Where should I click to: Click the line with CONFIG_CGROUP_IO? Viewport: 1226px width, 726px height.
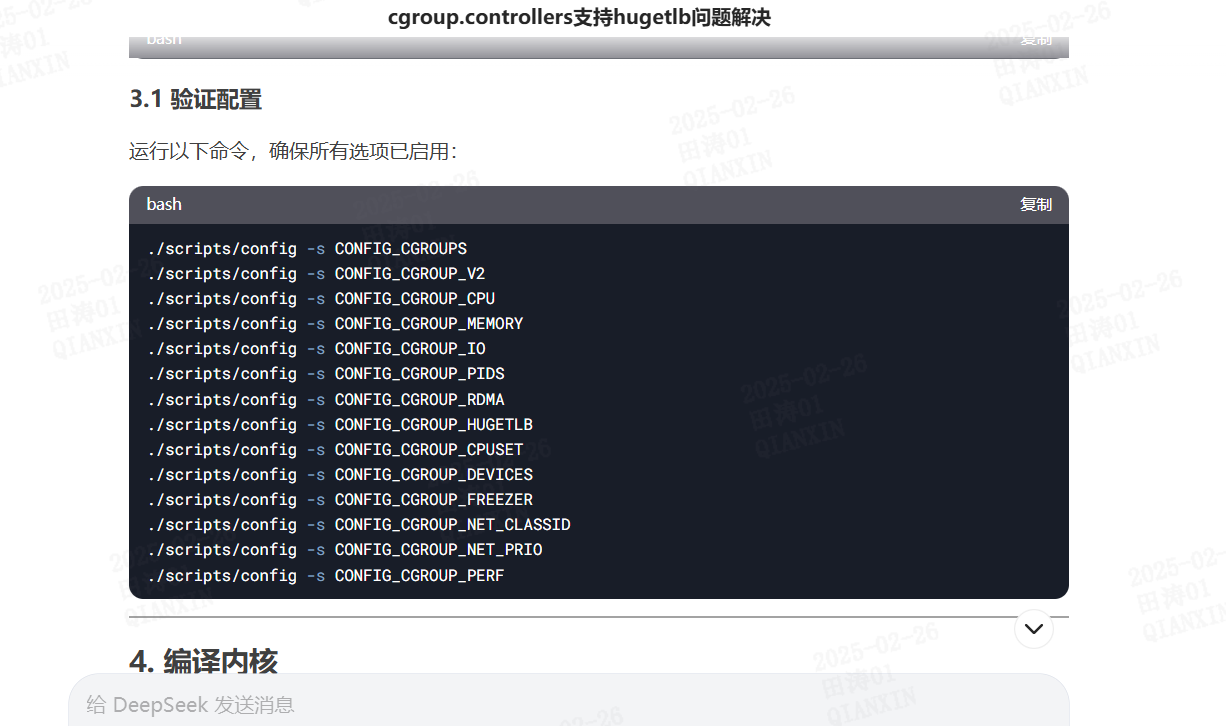[x=316, y=348]
